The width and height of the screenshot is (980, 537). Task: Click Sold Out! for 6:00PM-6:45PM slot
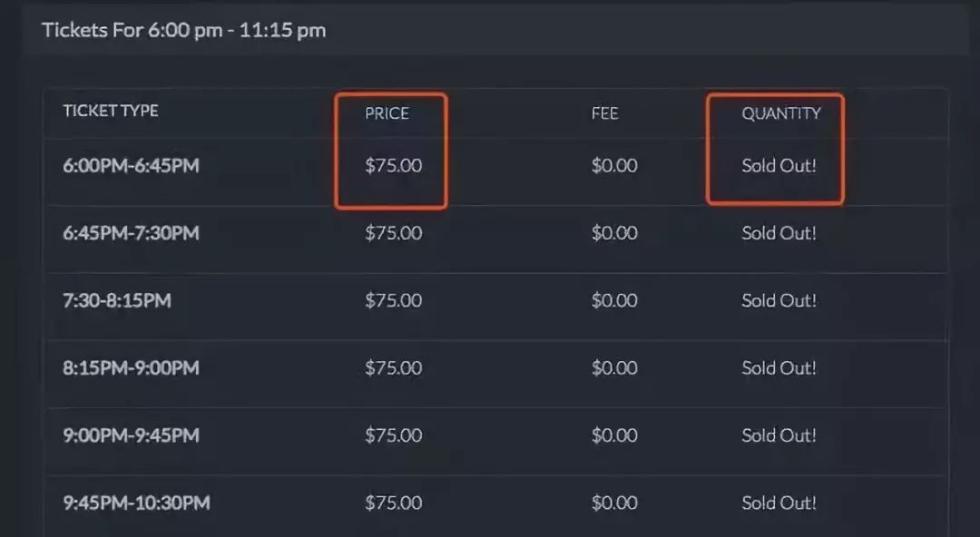[779, 166]
